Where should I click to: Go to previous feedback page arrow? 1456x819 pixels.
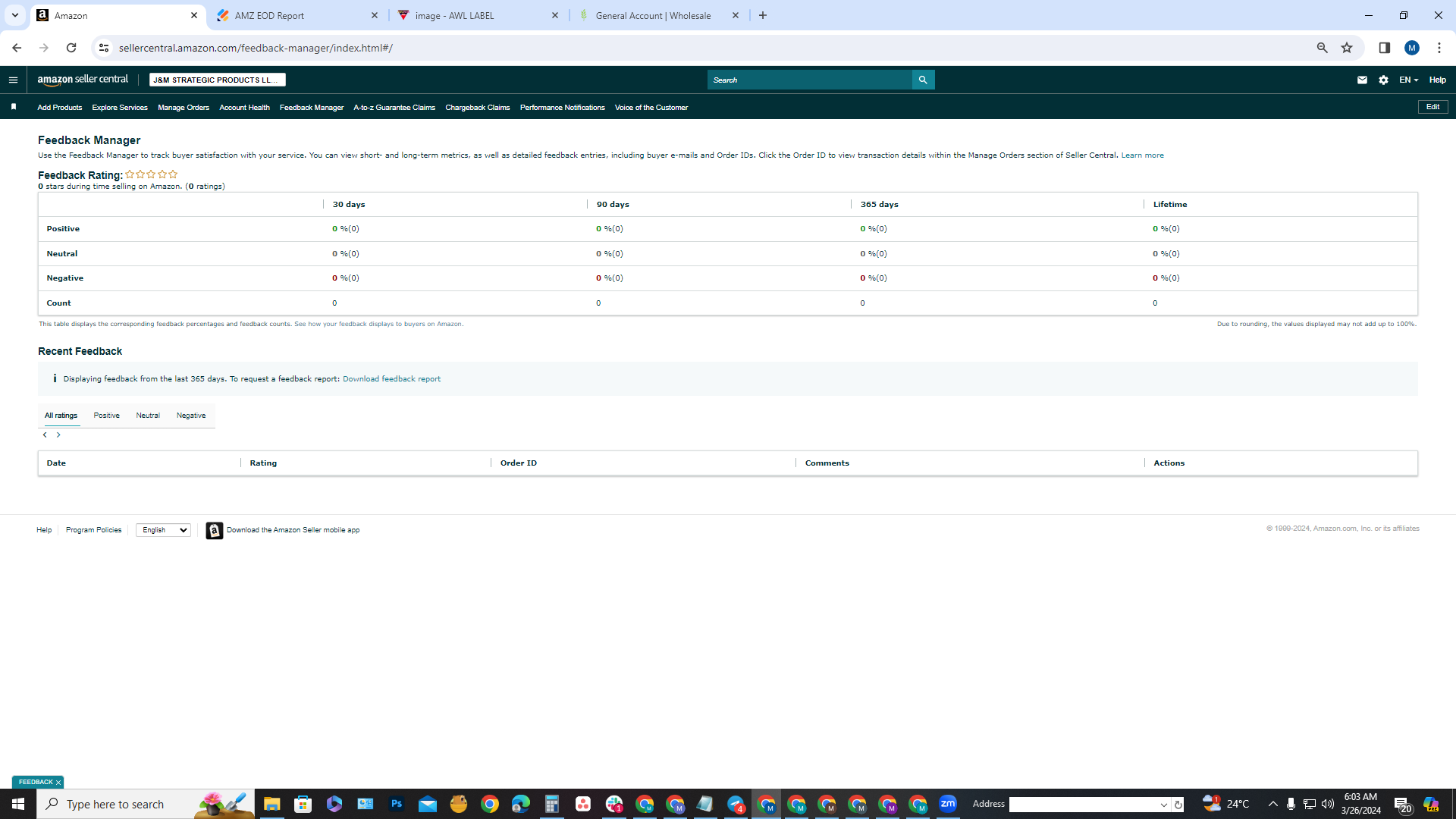click(x=45, y=435)
